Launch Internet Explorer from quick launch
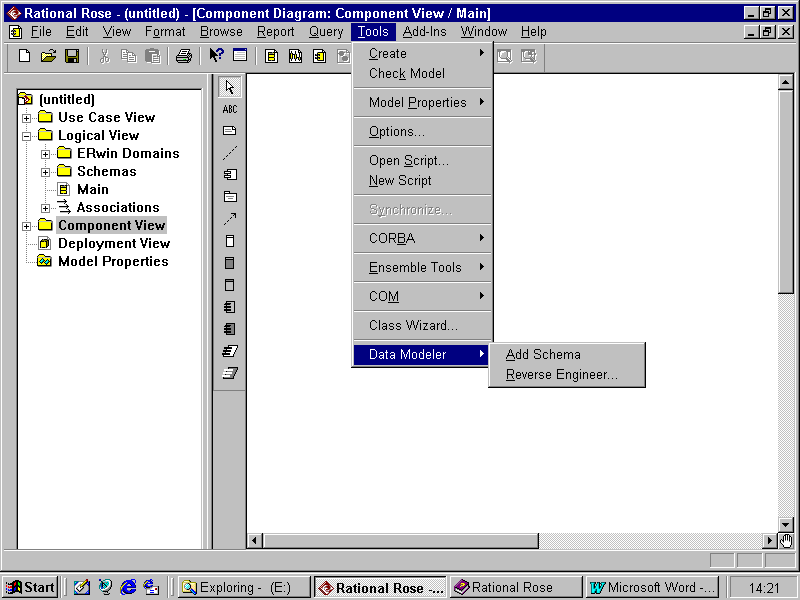The image size is (800, 600). pos(128,587)
